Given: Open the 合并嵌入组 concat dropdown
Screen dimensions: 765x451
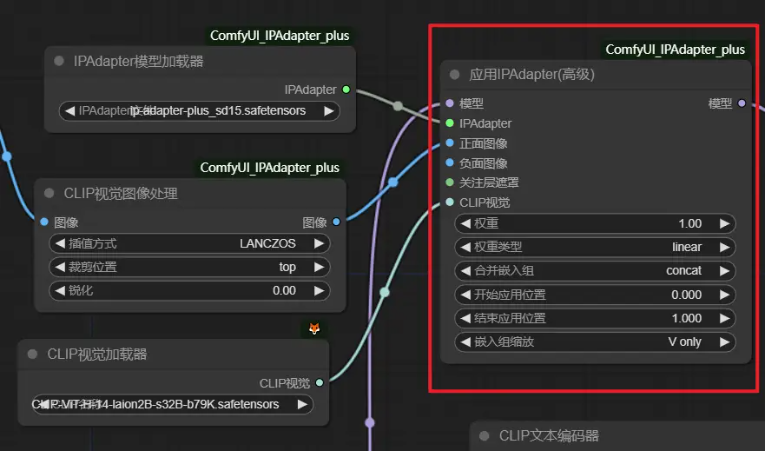Looking at the screenshot, I should [x=595, y=270].
